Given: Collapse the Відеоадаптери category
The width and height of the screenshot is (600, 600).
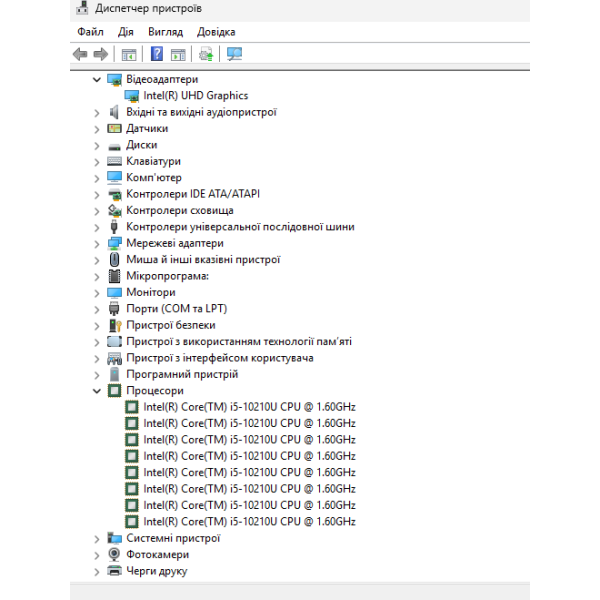Looking at the screenshot, I should point(96,80).
